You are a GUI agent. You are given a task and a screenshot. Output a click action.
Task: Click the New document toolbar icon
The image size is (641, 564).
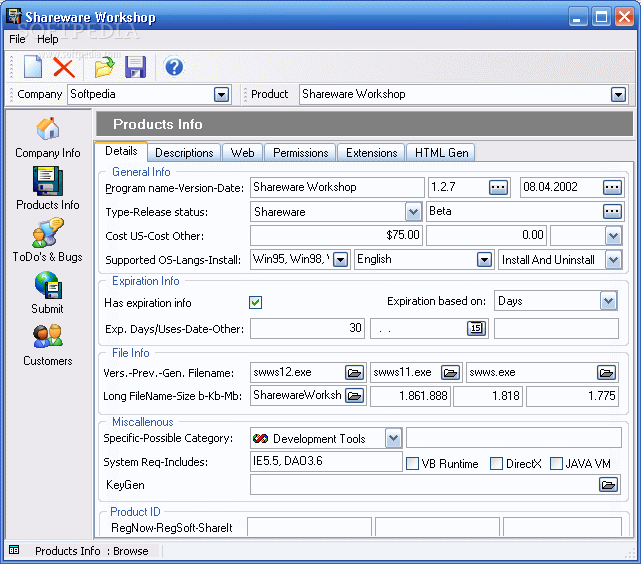point(33,67)
